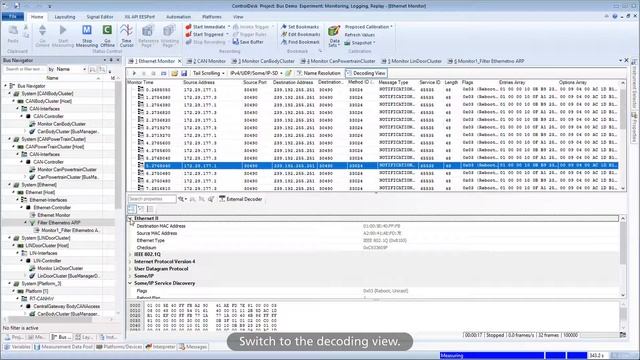Open the Platforms/Devices pane tab
The height and width of the screenshot is (360, 640).
119,347
